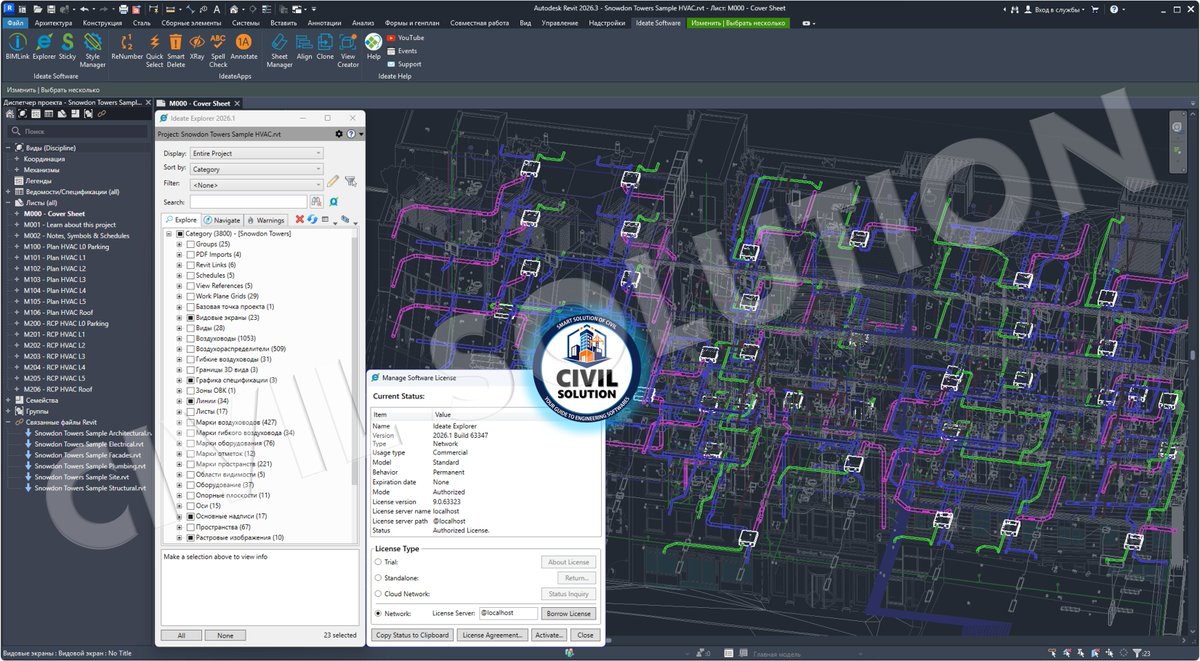Click the red X delete icon in Explorer
Screen dimensions: 1200x661
[x=300, y=219]
